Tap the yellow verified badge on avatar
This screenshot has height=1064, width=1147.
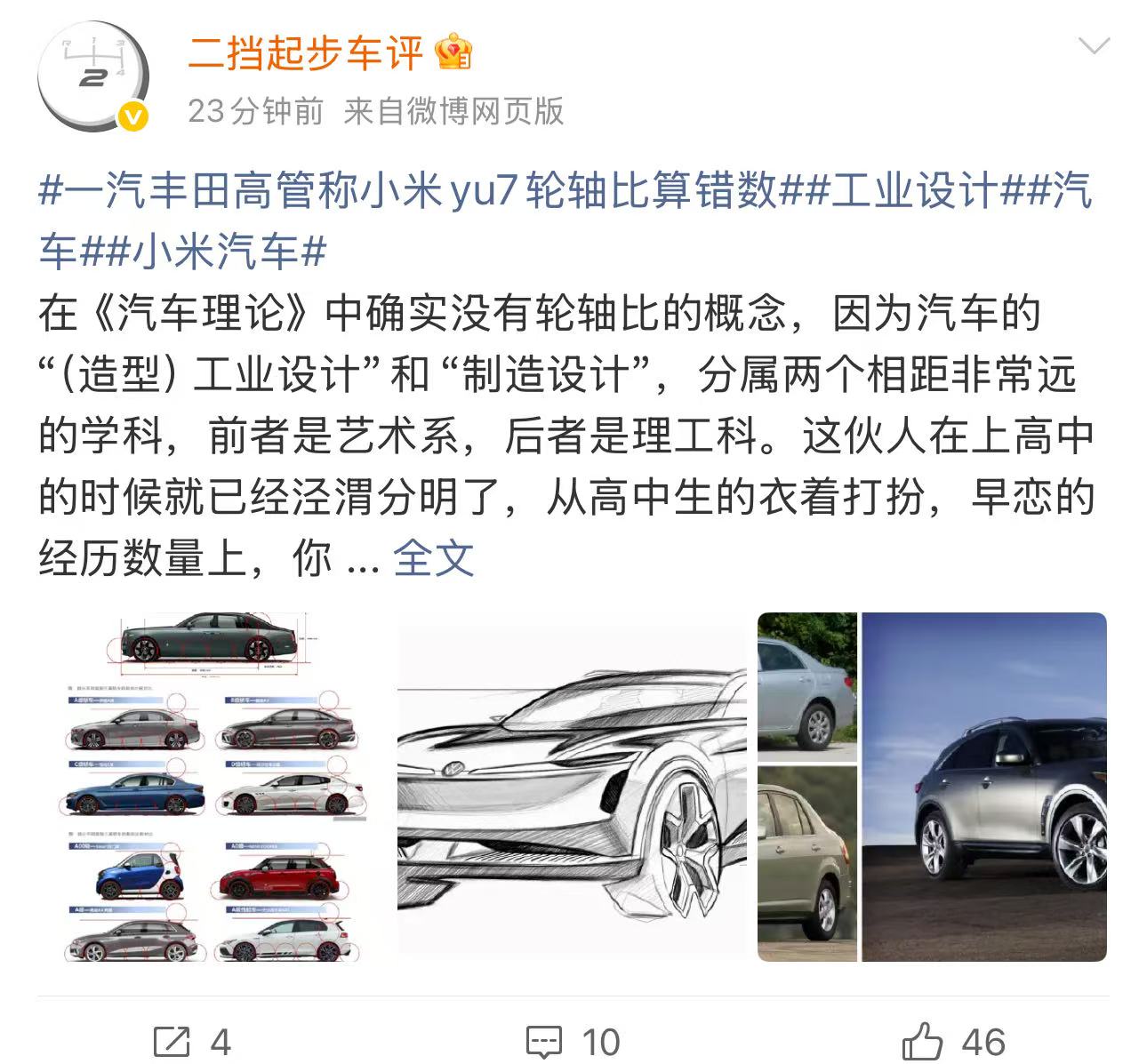point(133,117)
